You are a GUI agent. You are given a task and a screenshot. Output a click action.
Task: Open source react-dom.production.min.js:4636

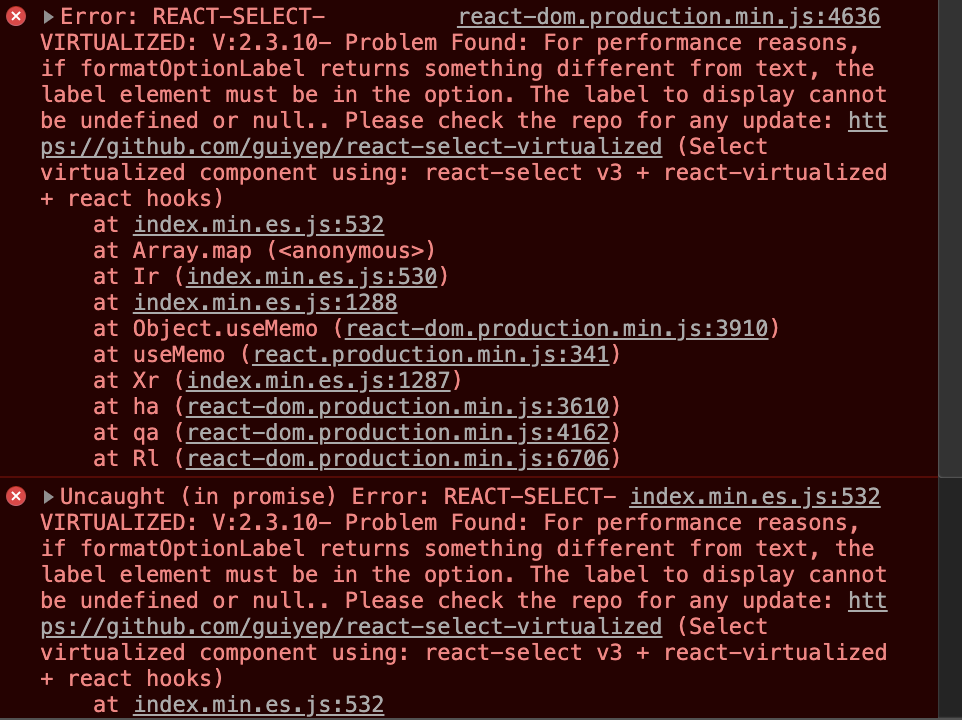[x=668, y=16]
